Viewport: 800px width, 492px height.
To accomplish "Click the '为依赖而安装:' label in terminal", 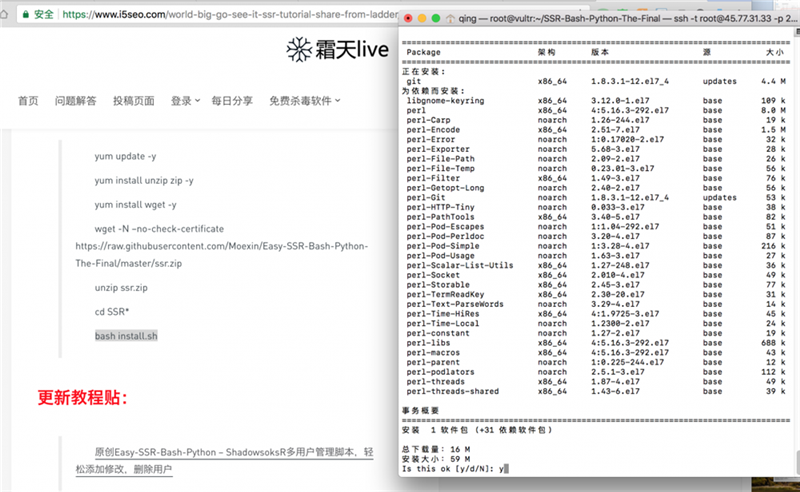I will (x=434, y=91).
